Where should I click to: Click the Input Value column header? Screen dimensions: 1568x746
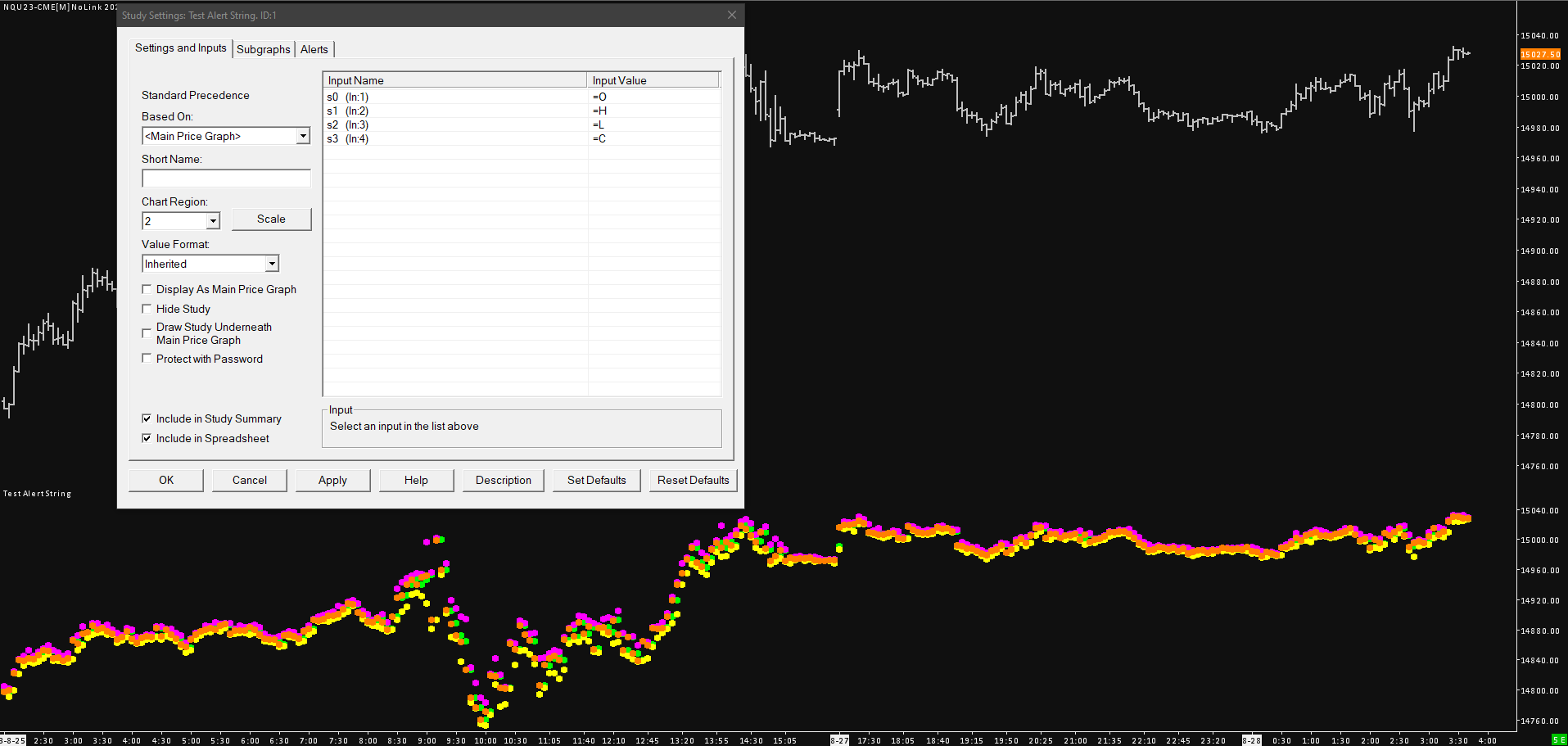[x=653, y=80]
